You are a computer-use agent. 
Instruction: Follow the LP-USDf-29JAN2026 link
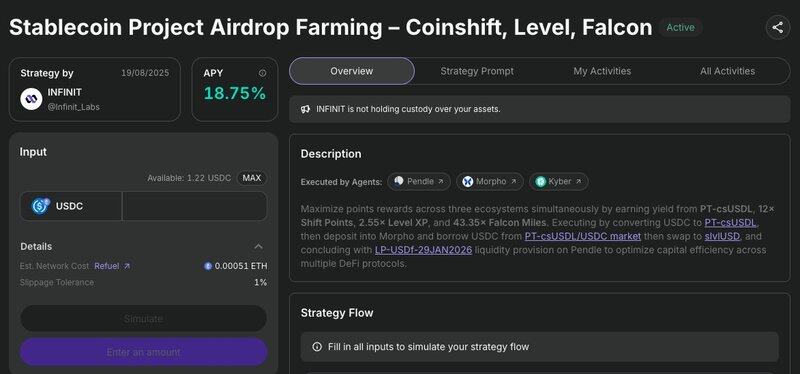coord(423,250)
